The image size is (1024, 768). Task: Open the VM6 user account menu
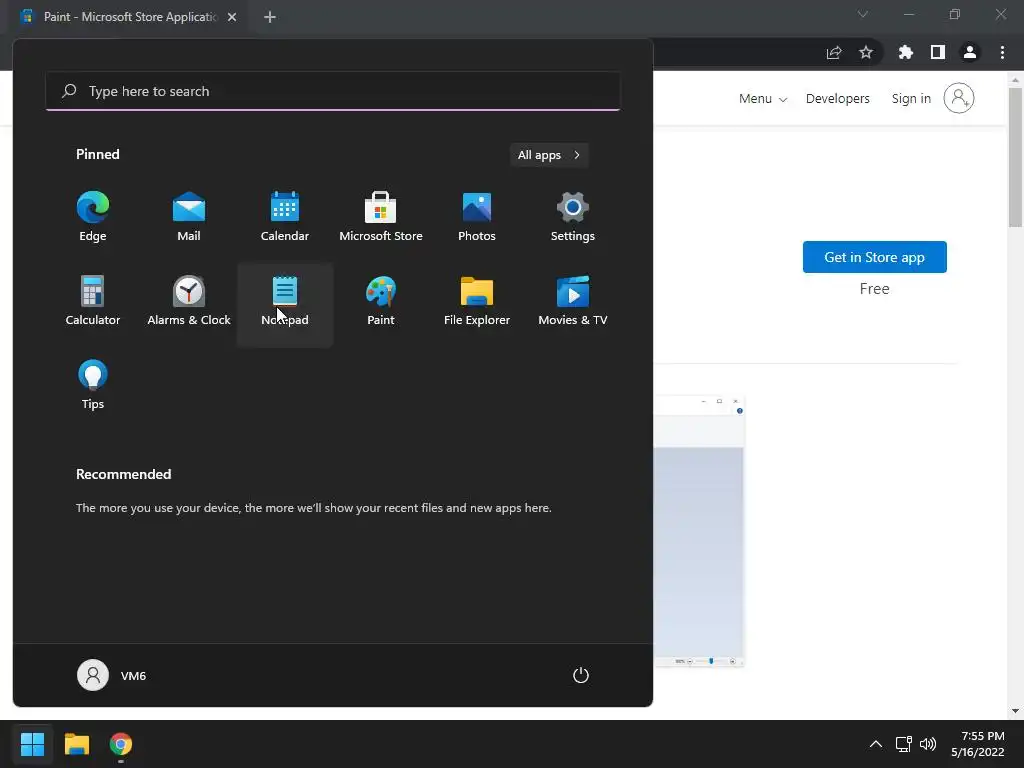point(112,675)
